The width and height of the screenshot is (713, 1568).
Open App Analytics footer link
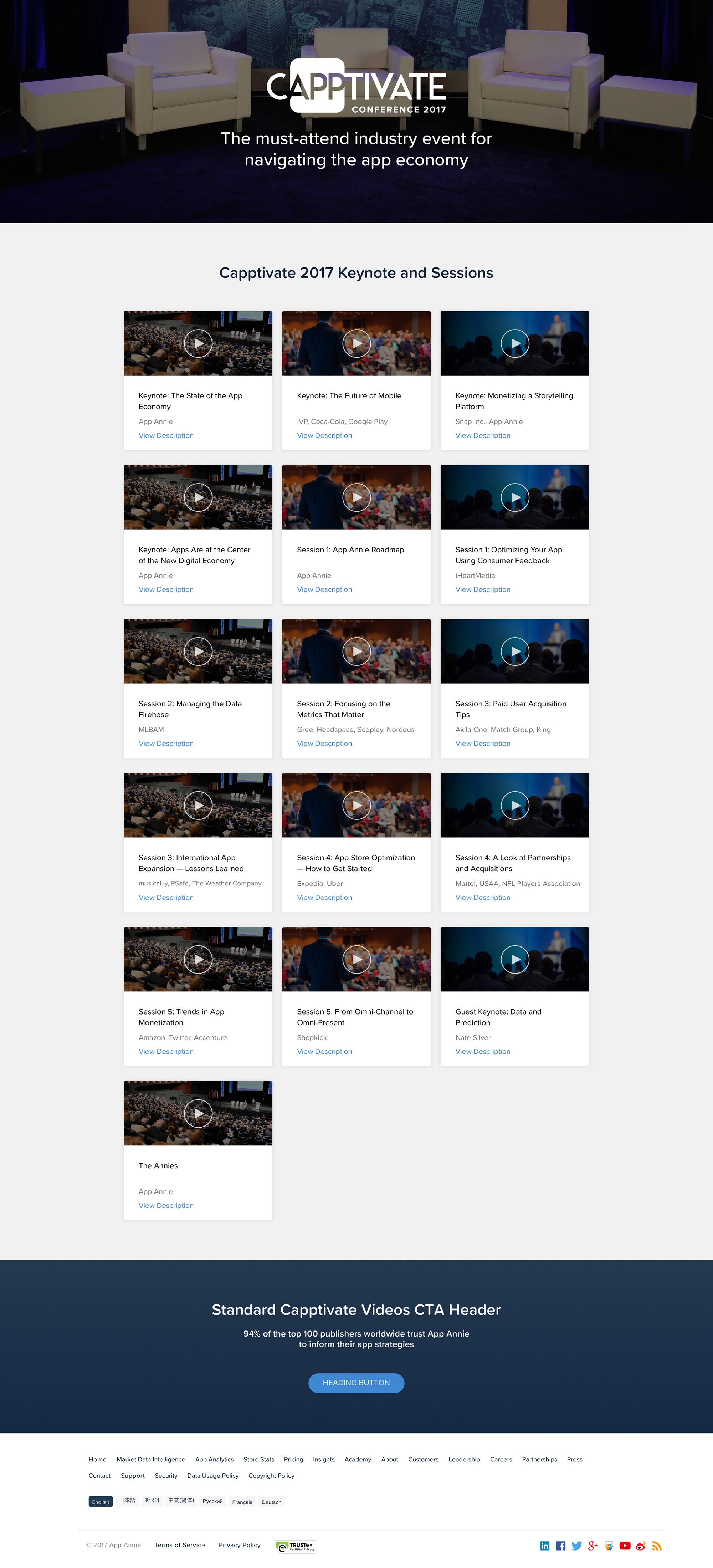(214, 1459)
